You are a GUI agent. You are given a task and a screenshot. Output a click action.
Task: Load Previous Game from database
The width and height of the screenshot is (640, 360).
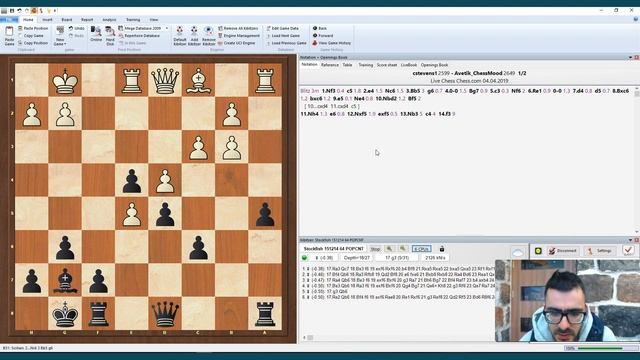click(x=287, y=43)
